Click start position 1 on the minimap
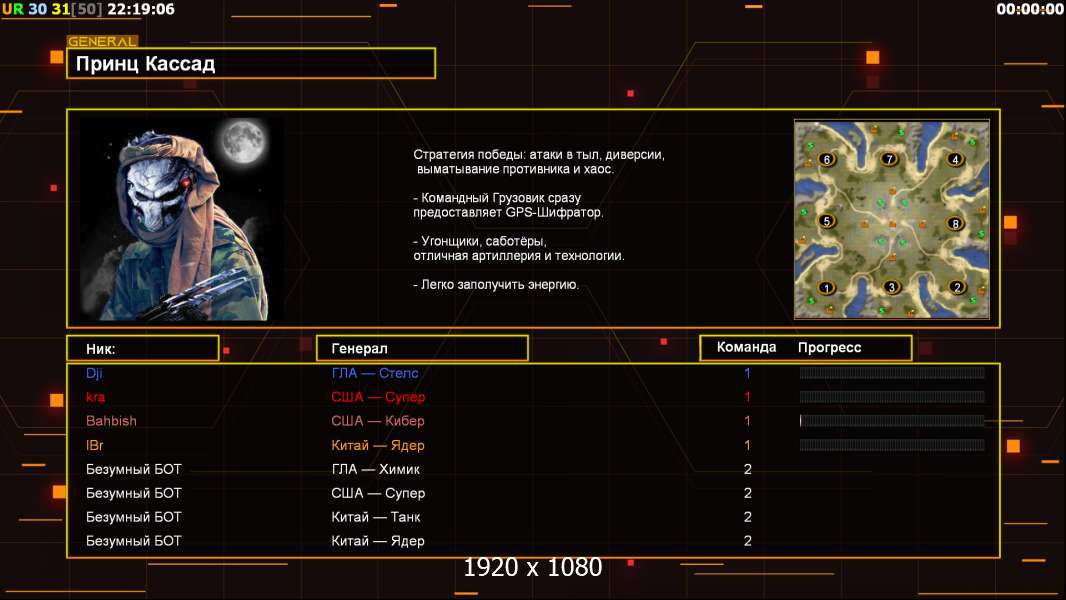 826,287
